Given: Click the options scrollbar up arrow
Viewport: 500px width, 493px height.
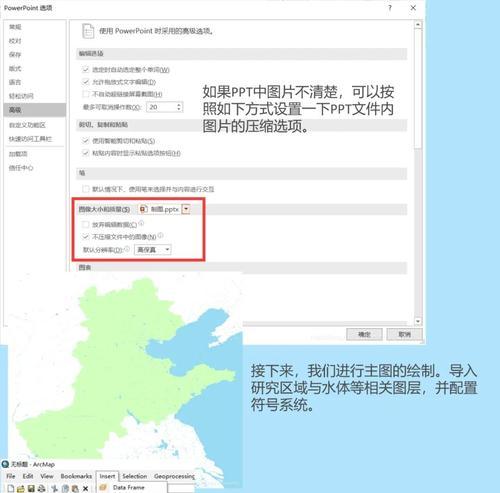Looking at the screenshot, I should pos(418,25).
